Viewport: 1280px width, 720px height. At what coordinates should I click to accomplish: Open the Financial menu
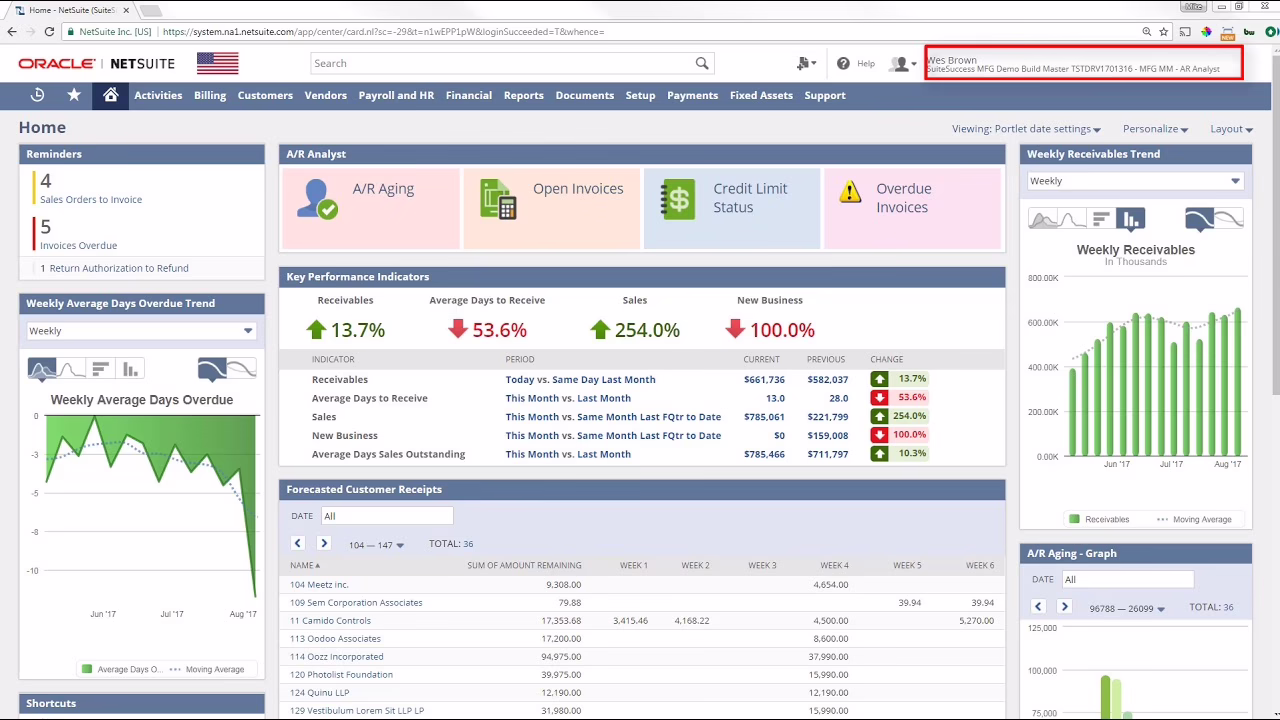(469, 95)
